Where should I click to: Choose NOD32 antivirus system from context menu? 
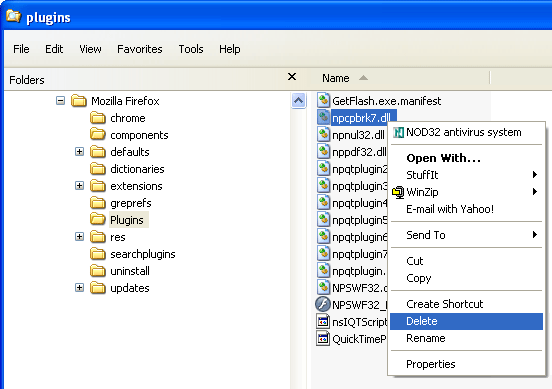(466, 132)
